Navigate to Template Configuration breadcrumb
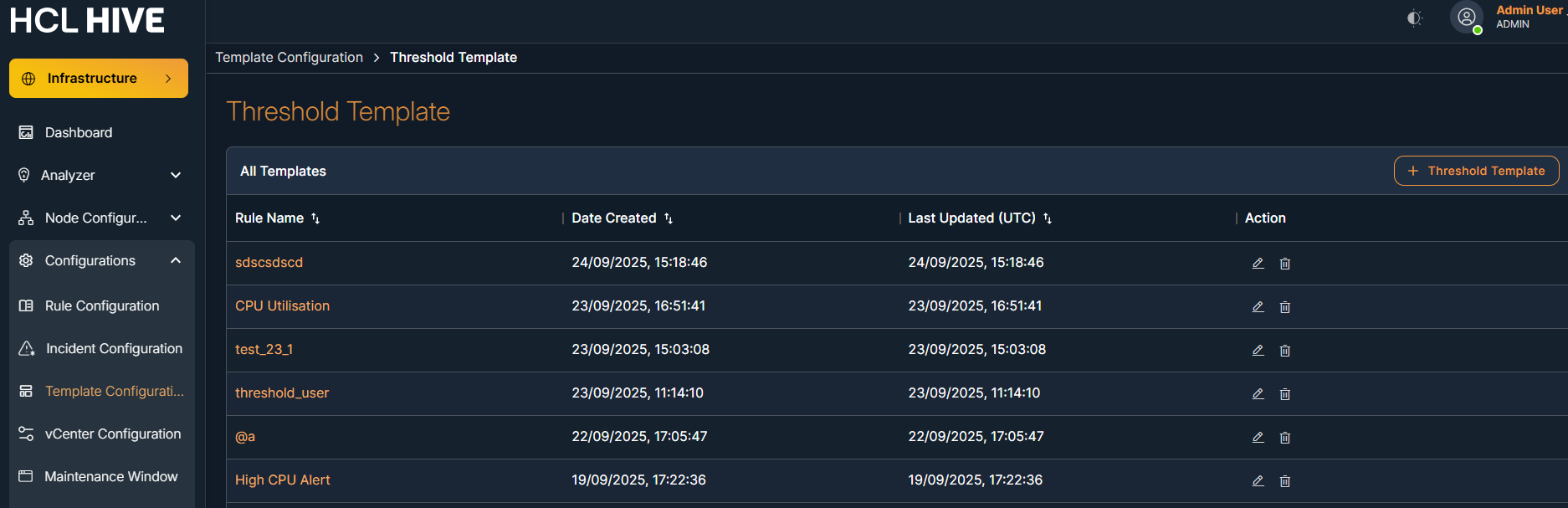This screenshot has height=508, width=1568. (x=289, y=57)
